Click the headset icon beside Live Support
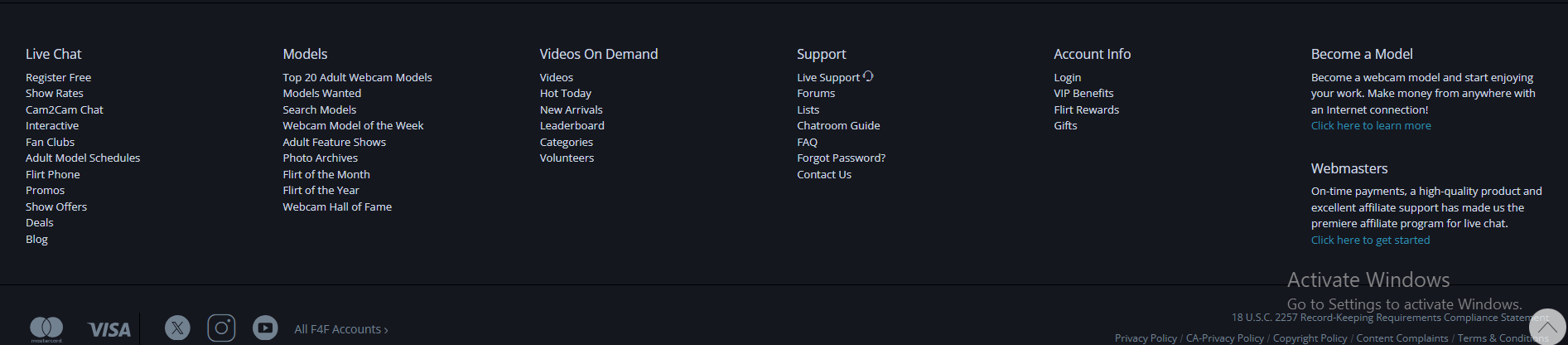Screen dimensions: 1568x345 [x=868, y=76]
